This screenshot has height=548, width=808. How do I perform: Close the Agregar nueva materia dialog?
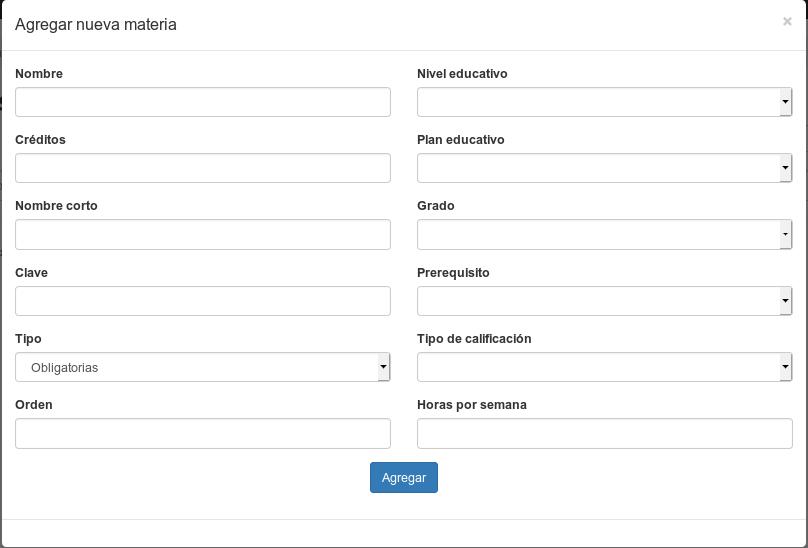coord(787,21)
